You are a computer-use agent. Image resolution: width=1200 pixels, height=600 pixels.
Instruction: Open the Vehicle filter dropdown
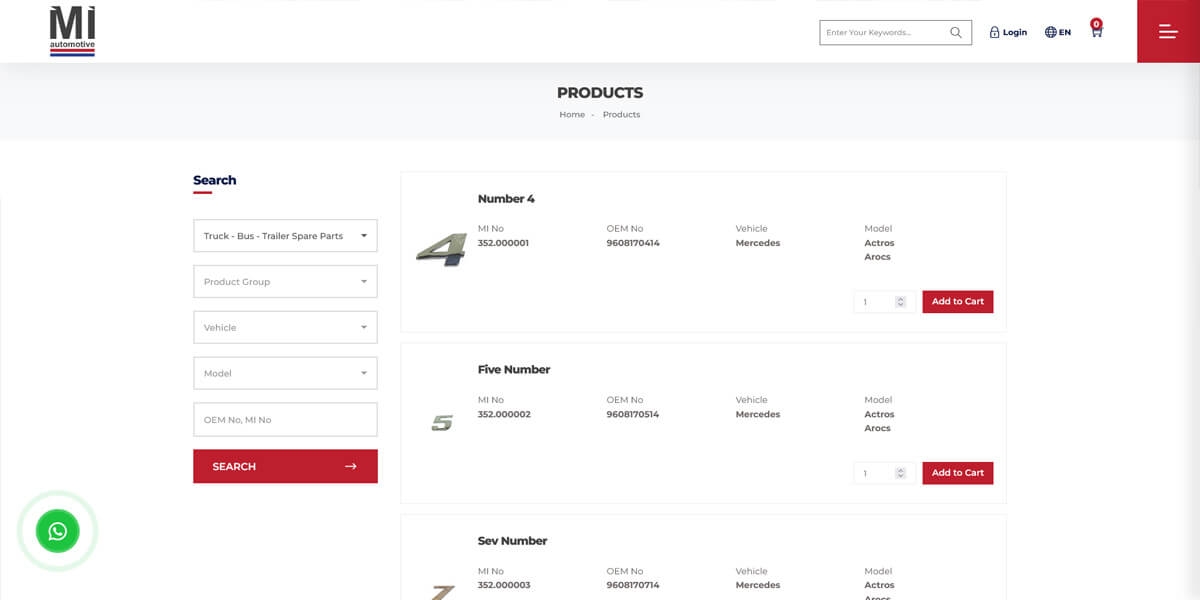click(285, 328)
